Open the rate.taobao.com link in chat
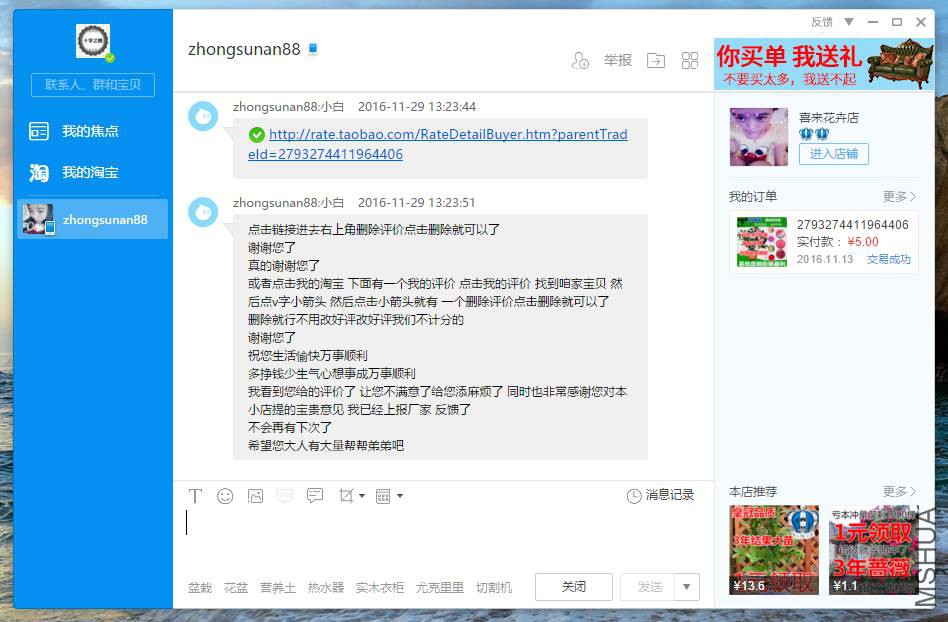The image size is (948, 622). (x=438, y=144)
